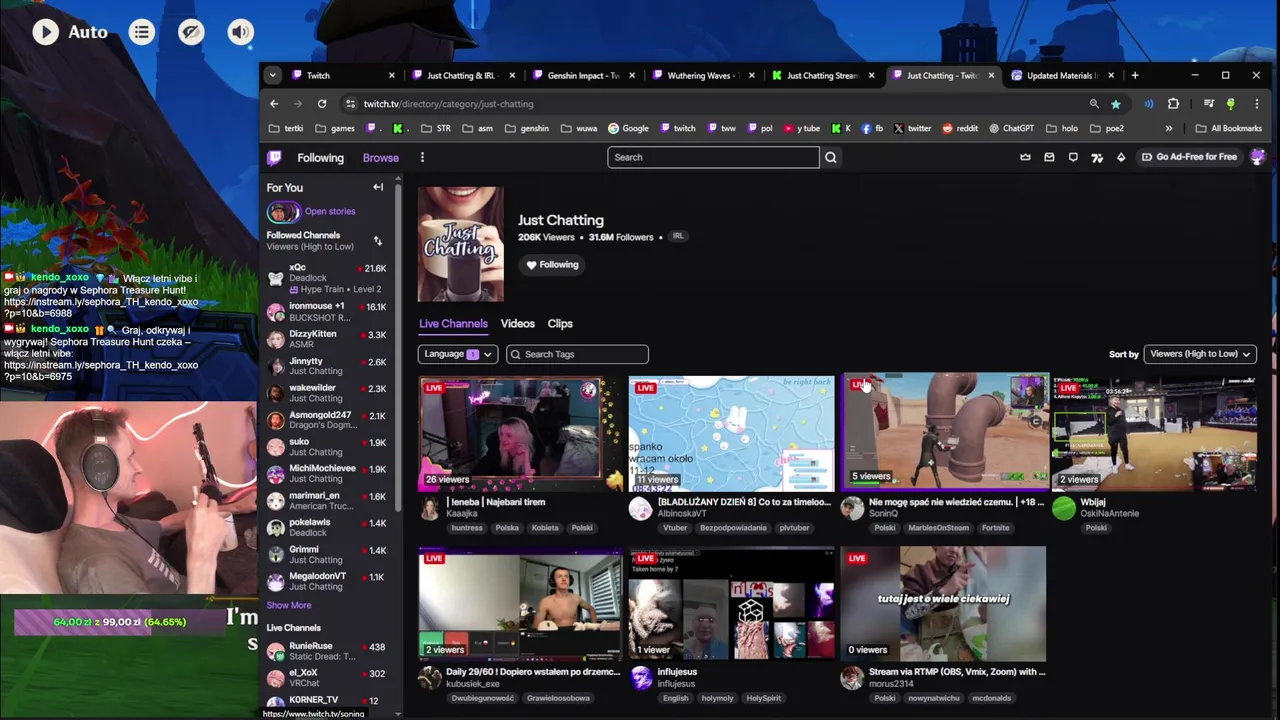
Task: Open the Google bookmark
Action: (x=628, y=128)
